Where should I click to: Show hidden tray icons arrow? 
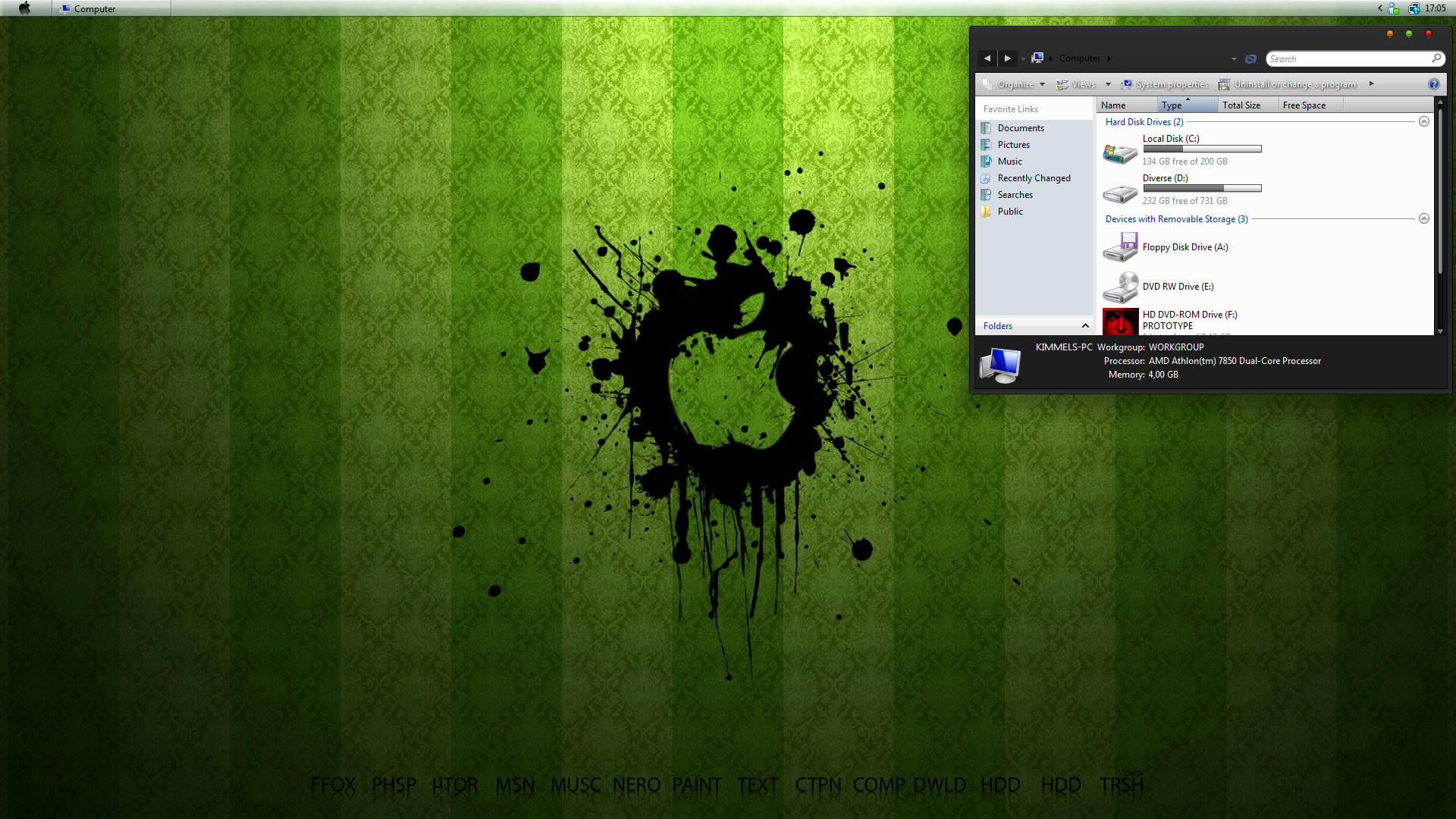pyautogui.click(x=1380, y=8)
